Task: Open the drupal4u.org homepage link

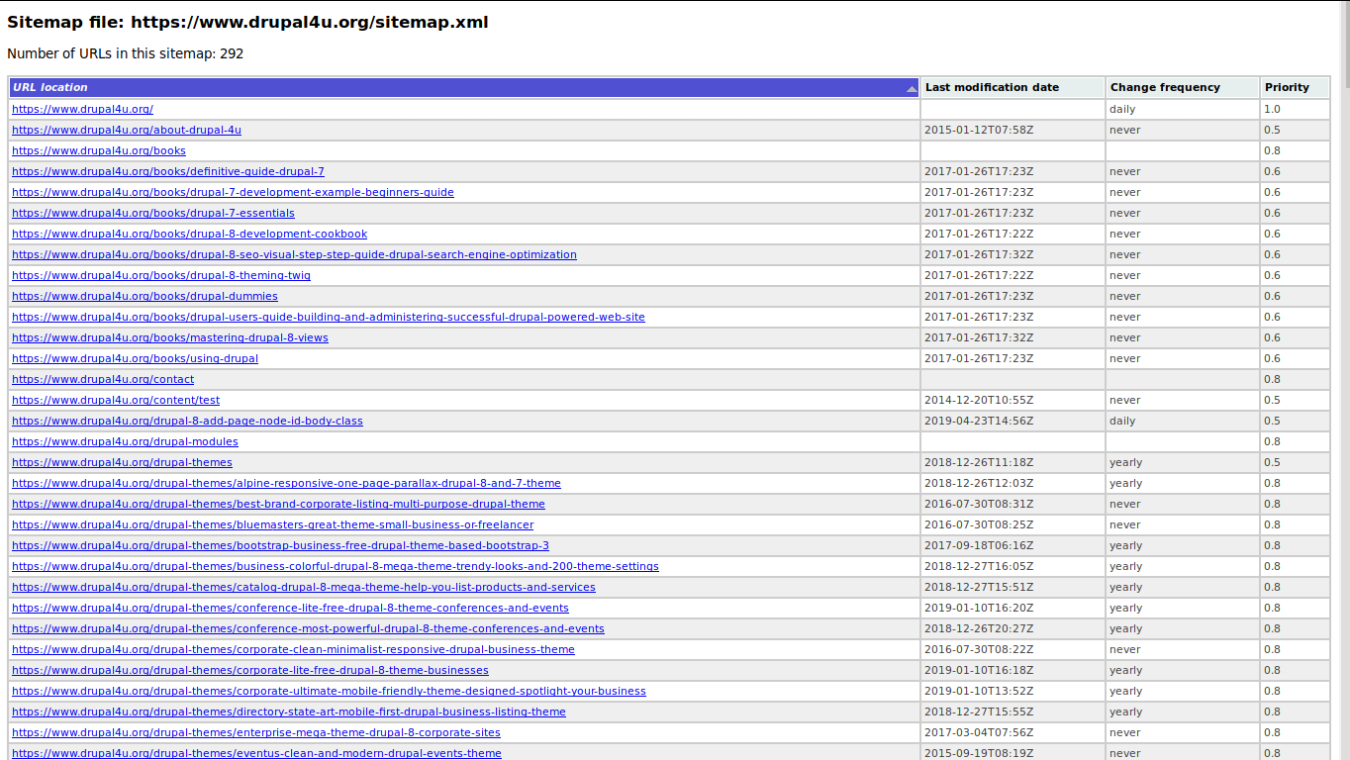Action: click(x=82, y=108)
